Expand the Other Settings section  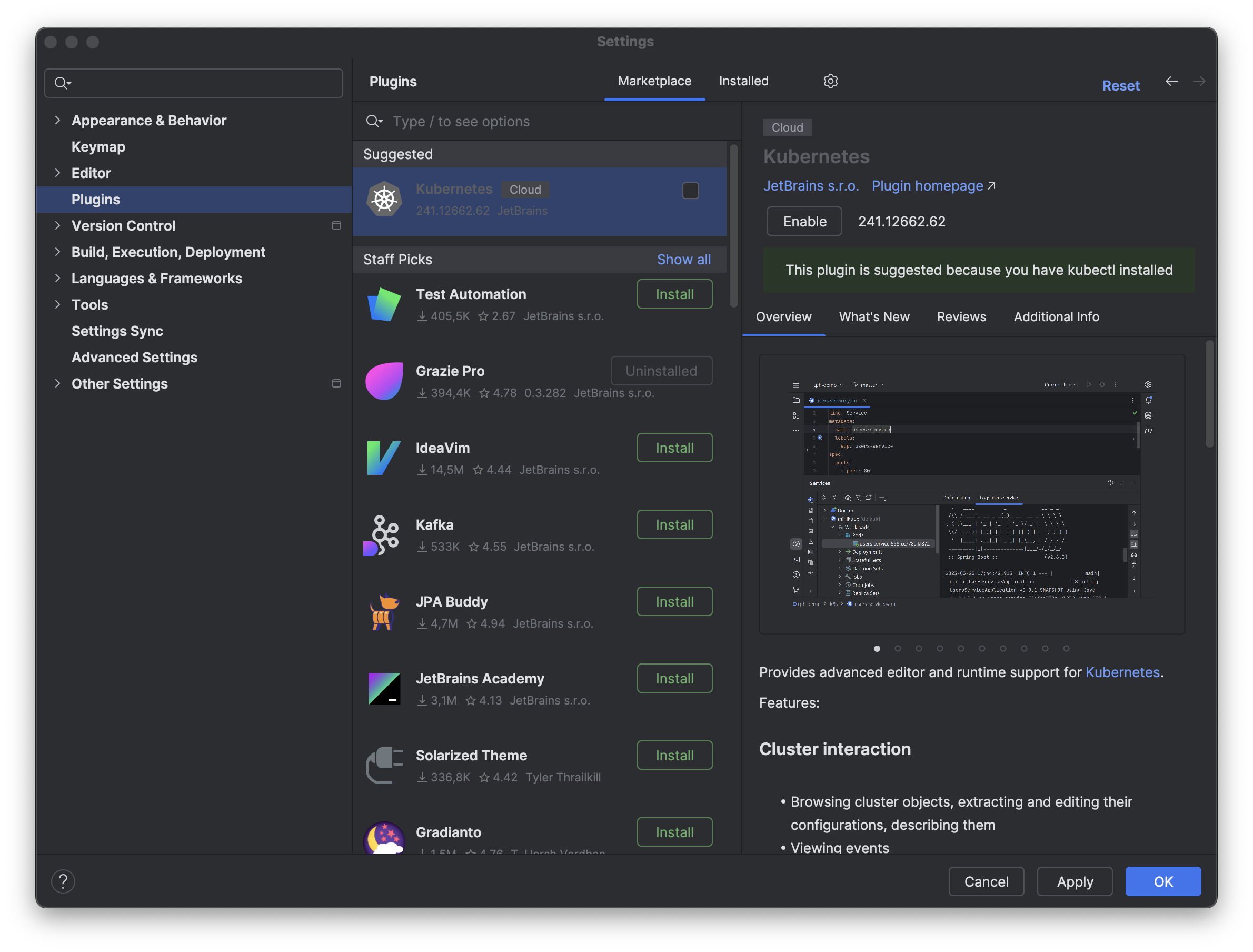(x=57, y=384)
